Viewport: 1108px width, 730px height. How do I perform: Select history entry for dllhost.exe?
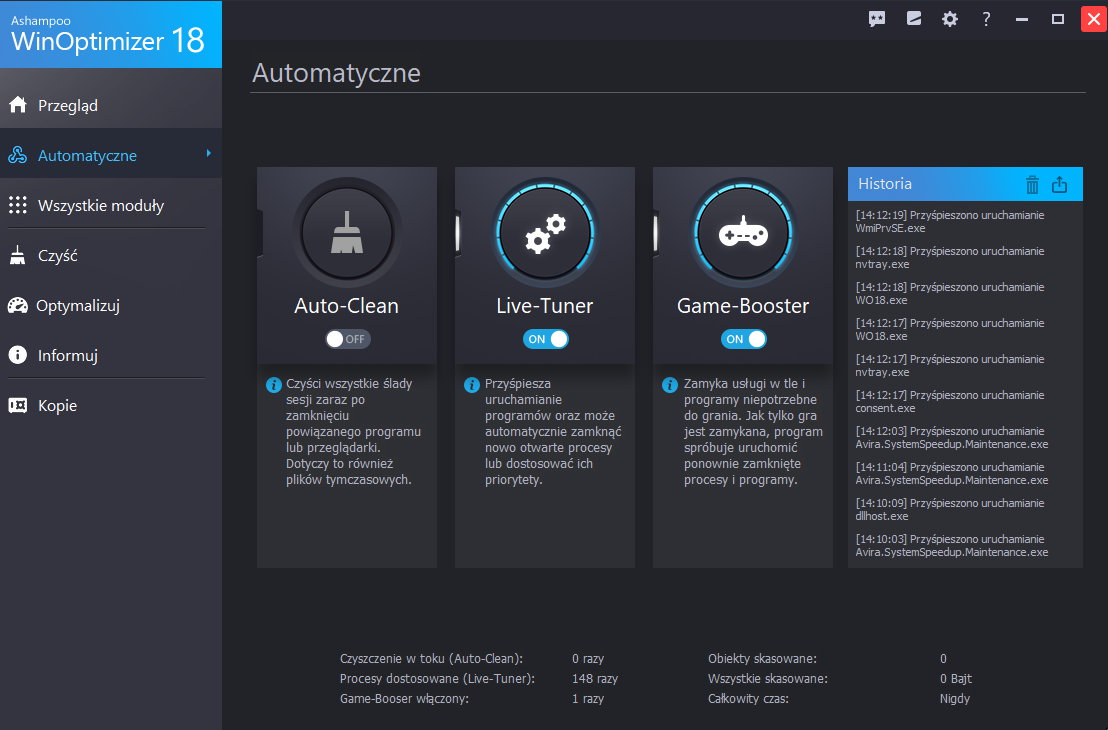pos(950,510)
